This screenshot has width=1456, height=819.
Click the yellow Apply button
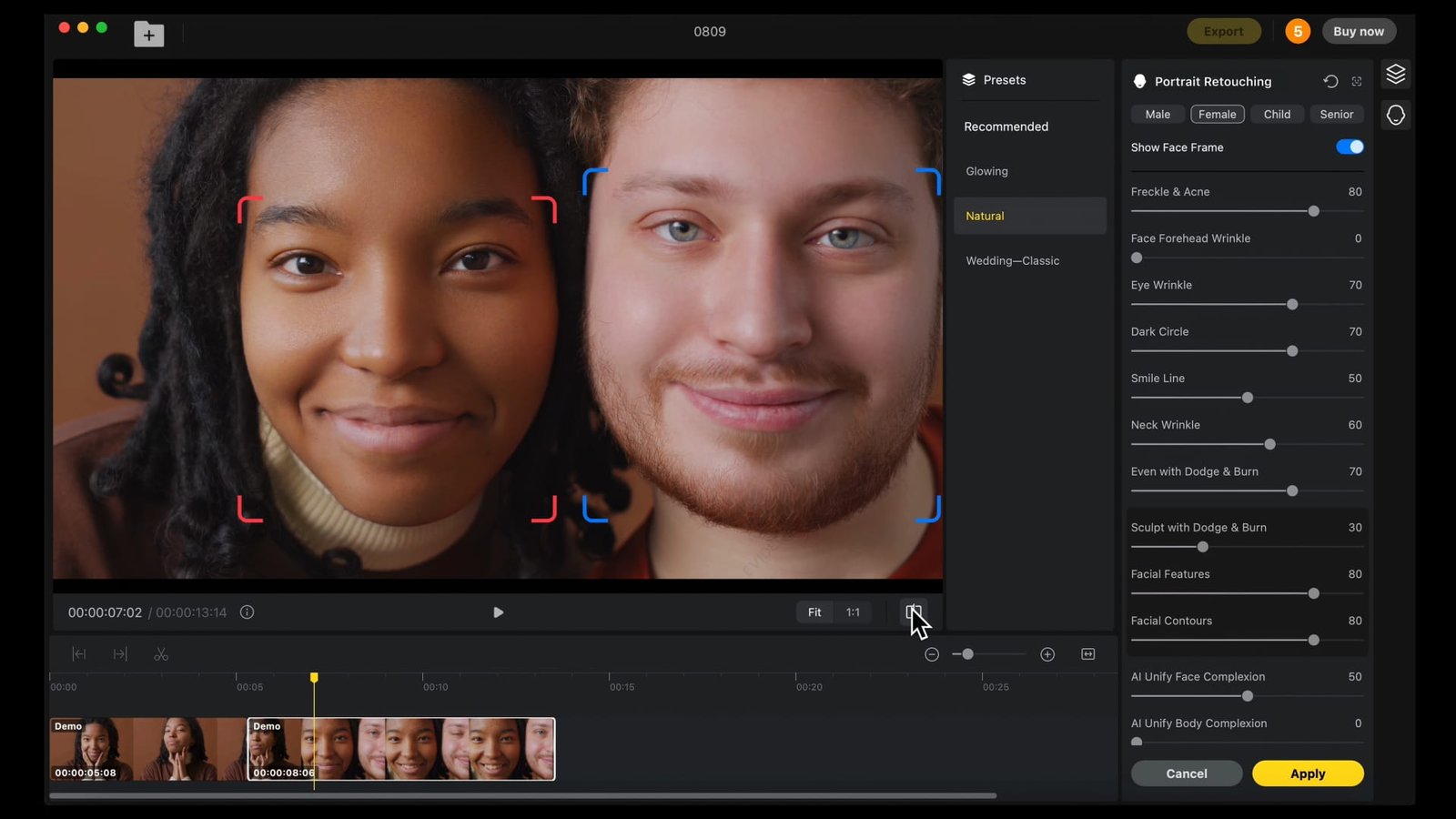(x=1308, y=773)
